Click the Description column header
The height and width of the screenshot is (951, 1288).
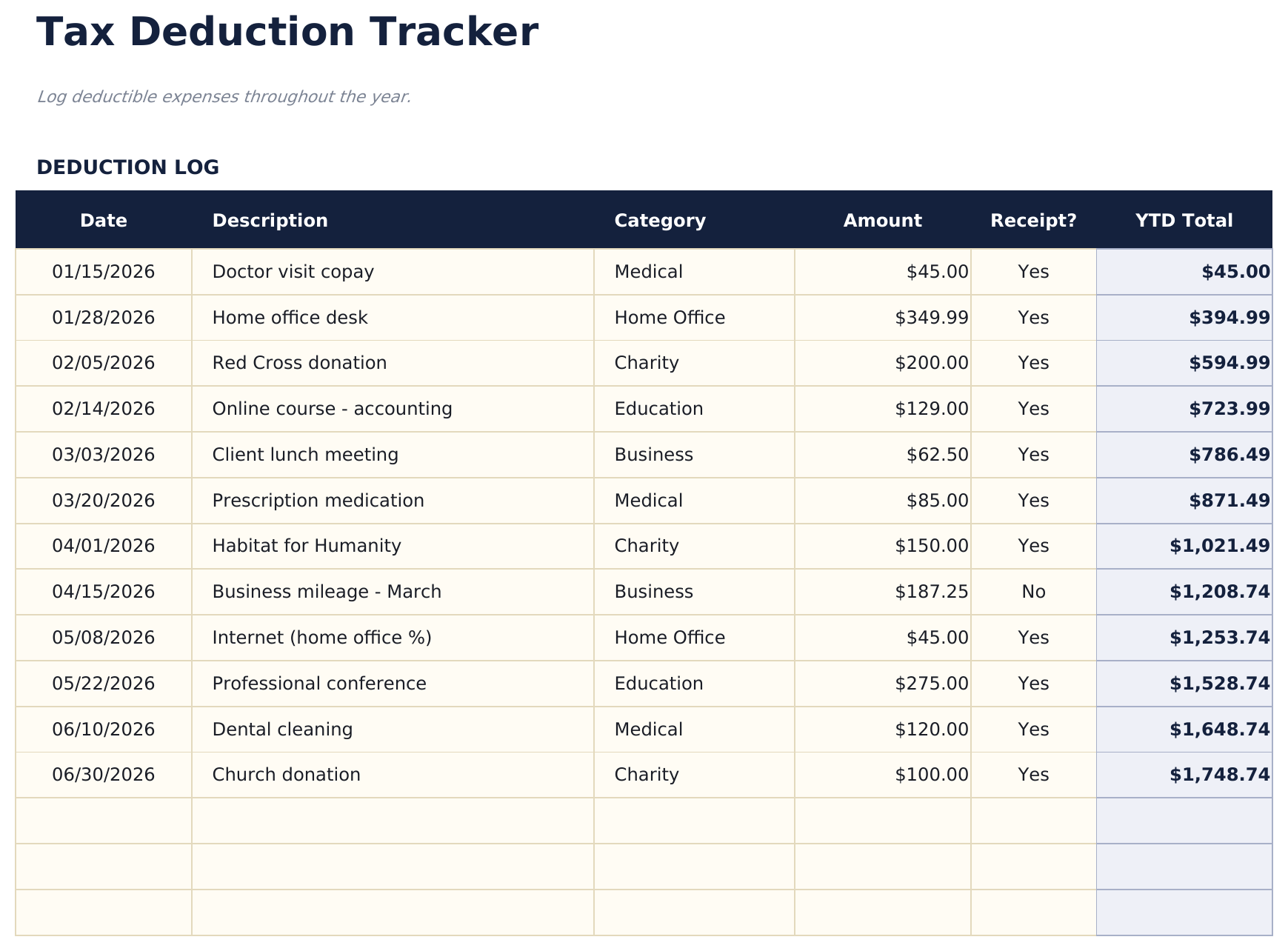[x=270, y=220]
